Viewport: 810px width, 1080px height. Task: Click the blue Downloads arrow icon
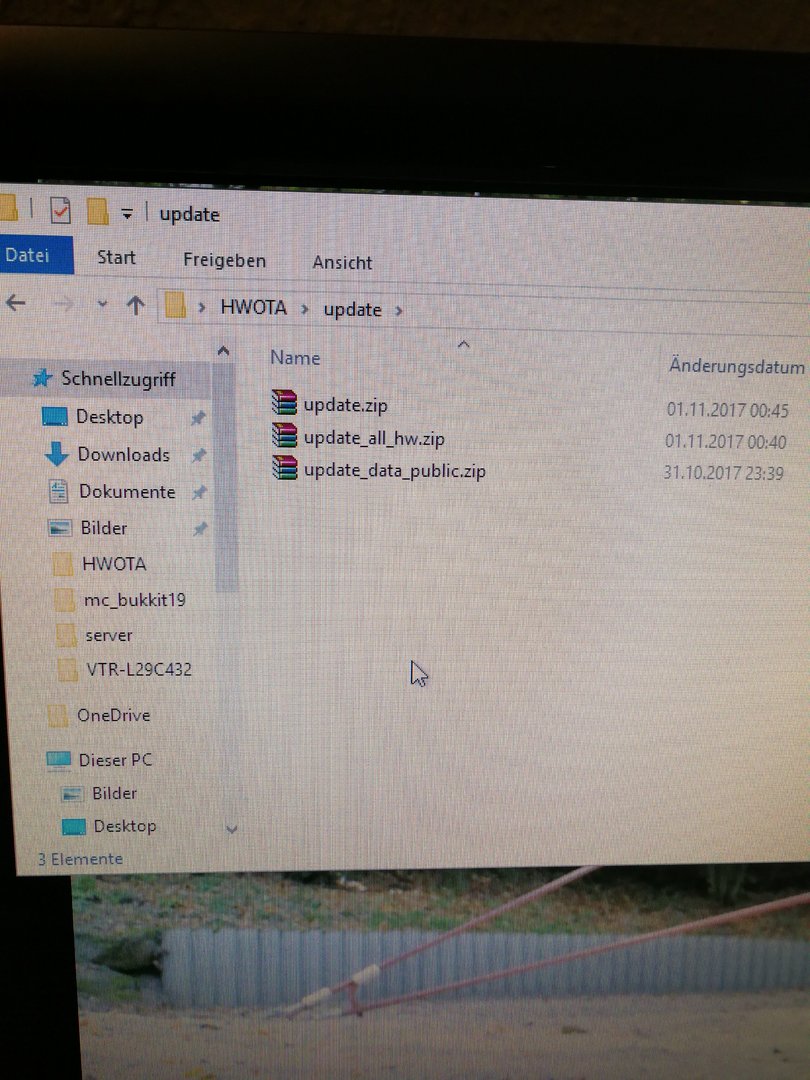click(56, 455)
